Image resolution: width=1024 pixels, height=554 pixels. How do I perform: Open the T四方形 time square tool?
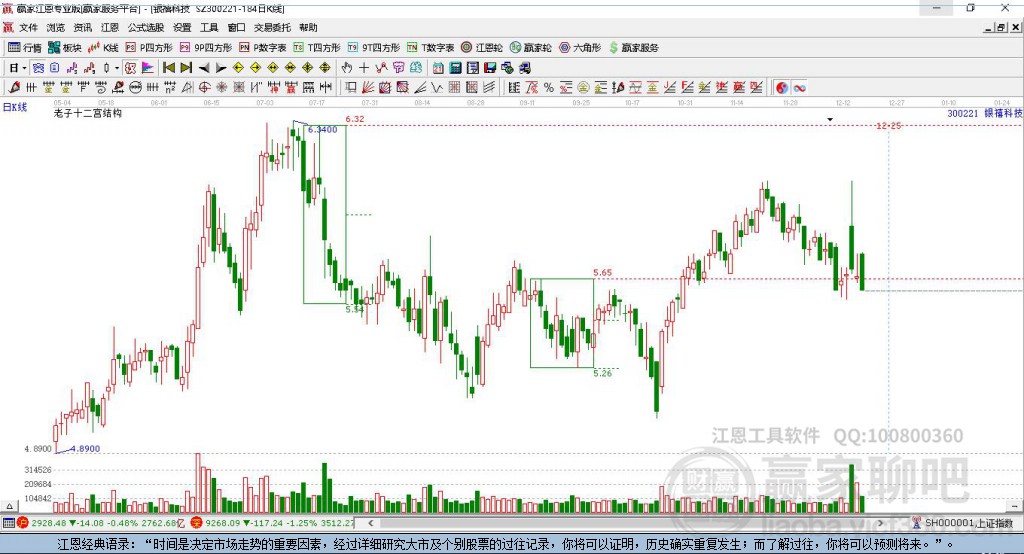tap(317, 48)
